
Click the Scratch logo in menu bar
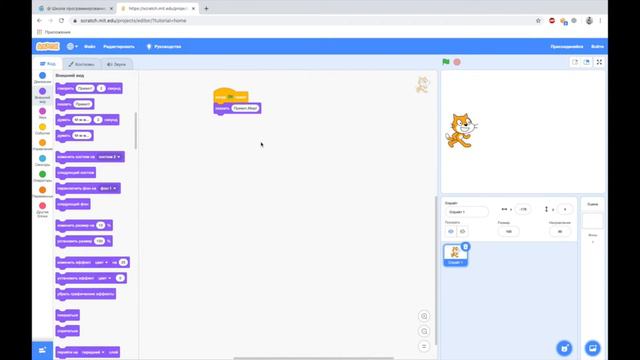tap(48, 47)
